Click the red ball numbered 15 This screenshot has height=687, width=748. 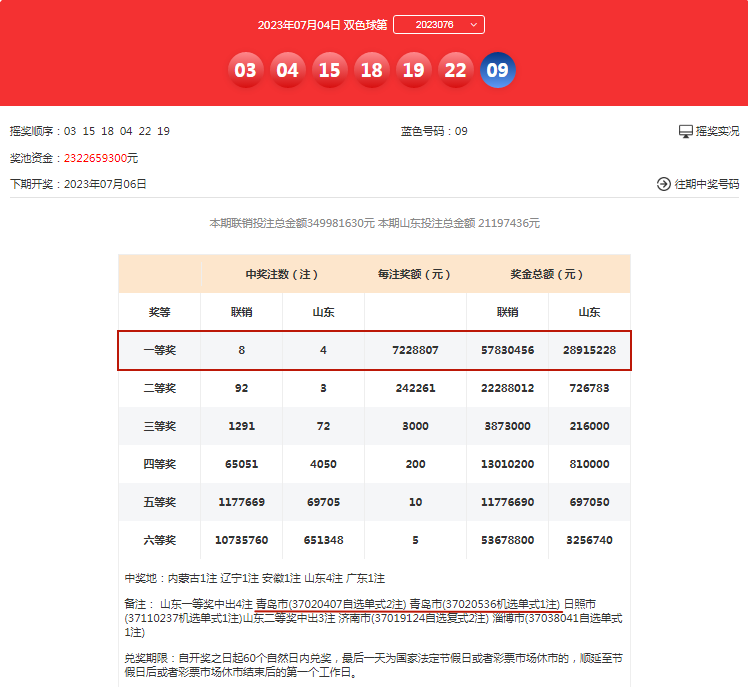pyautogui.click(x=329, y=70)
